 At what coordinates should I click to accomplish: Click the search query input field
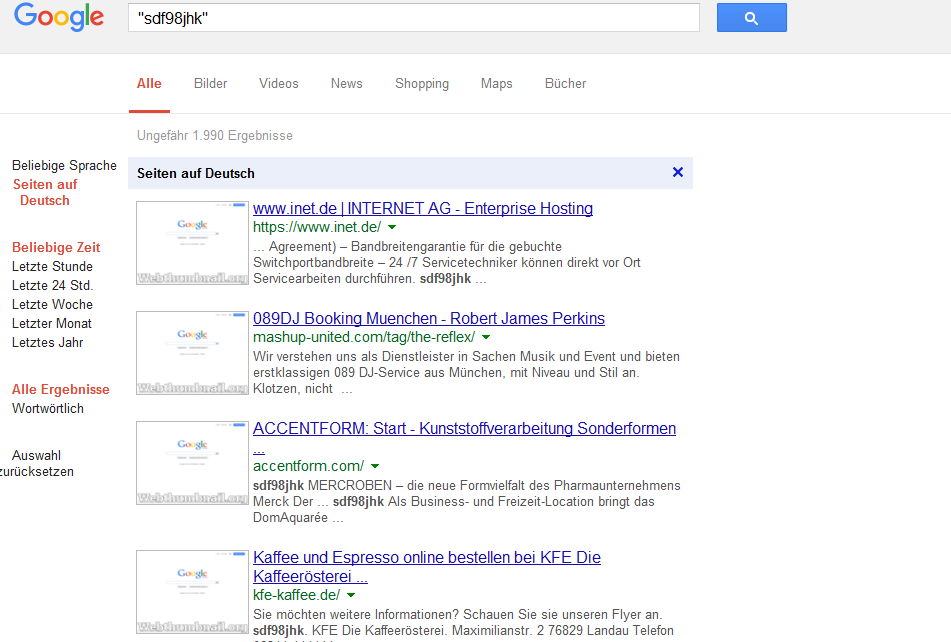tap(414, 18)
